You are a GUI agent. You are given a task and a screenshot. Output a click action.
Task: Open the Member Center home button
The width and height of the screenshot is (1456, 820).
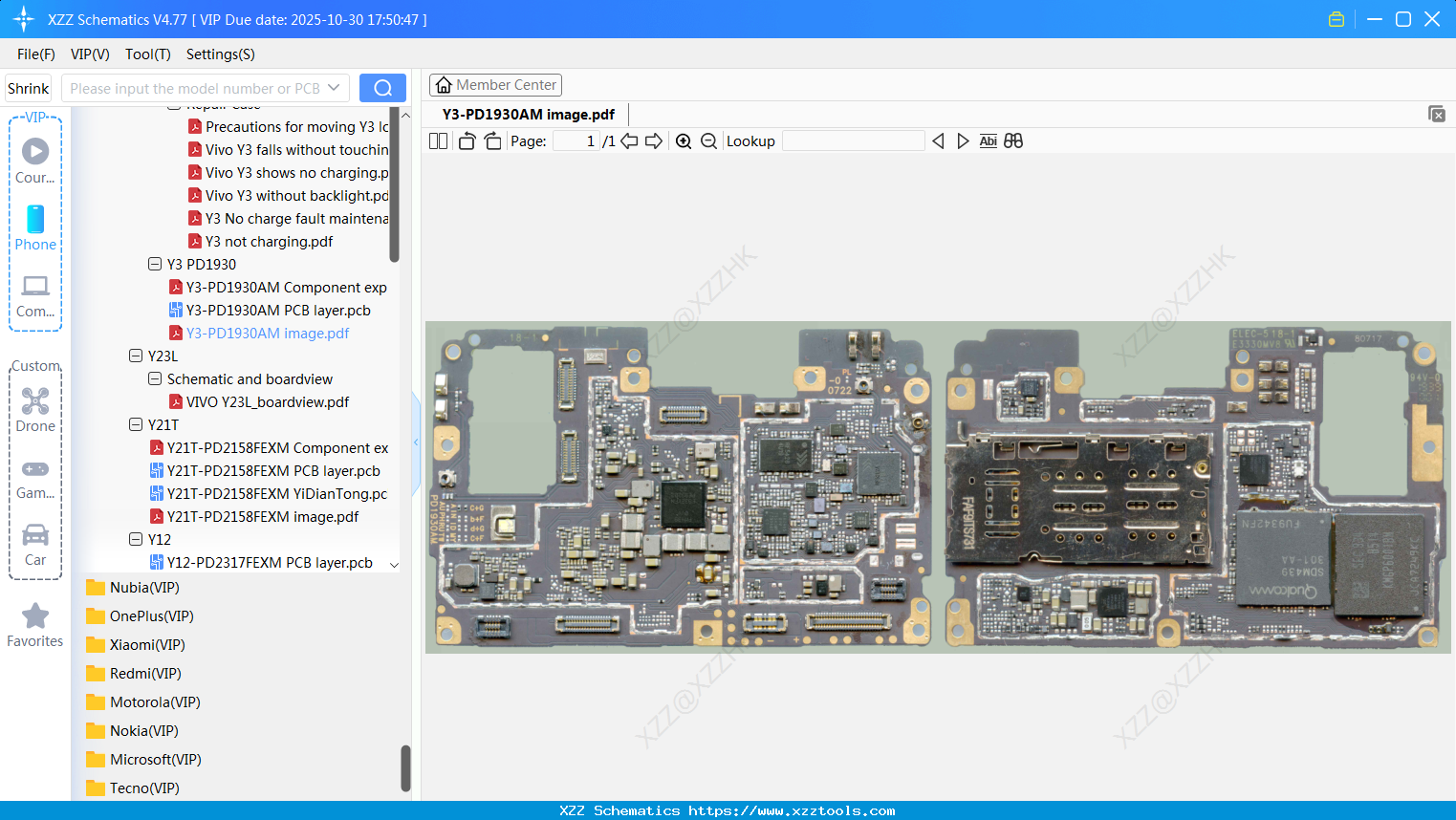(x=495, y=85)
